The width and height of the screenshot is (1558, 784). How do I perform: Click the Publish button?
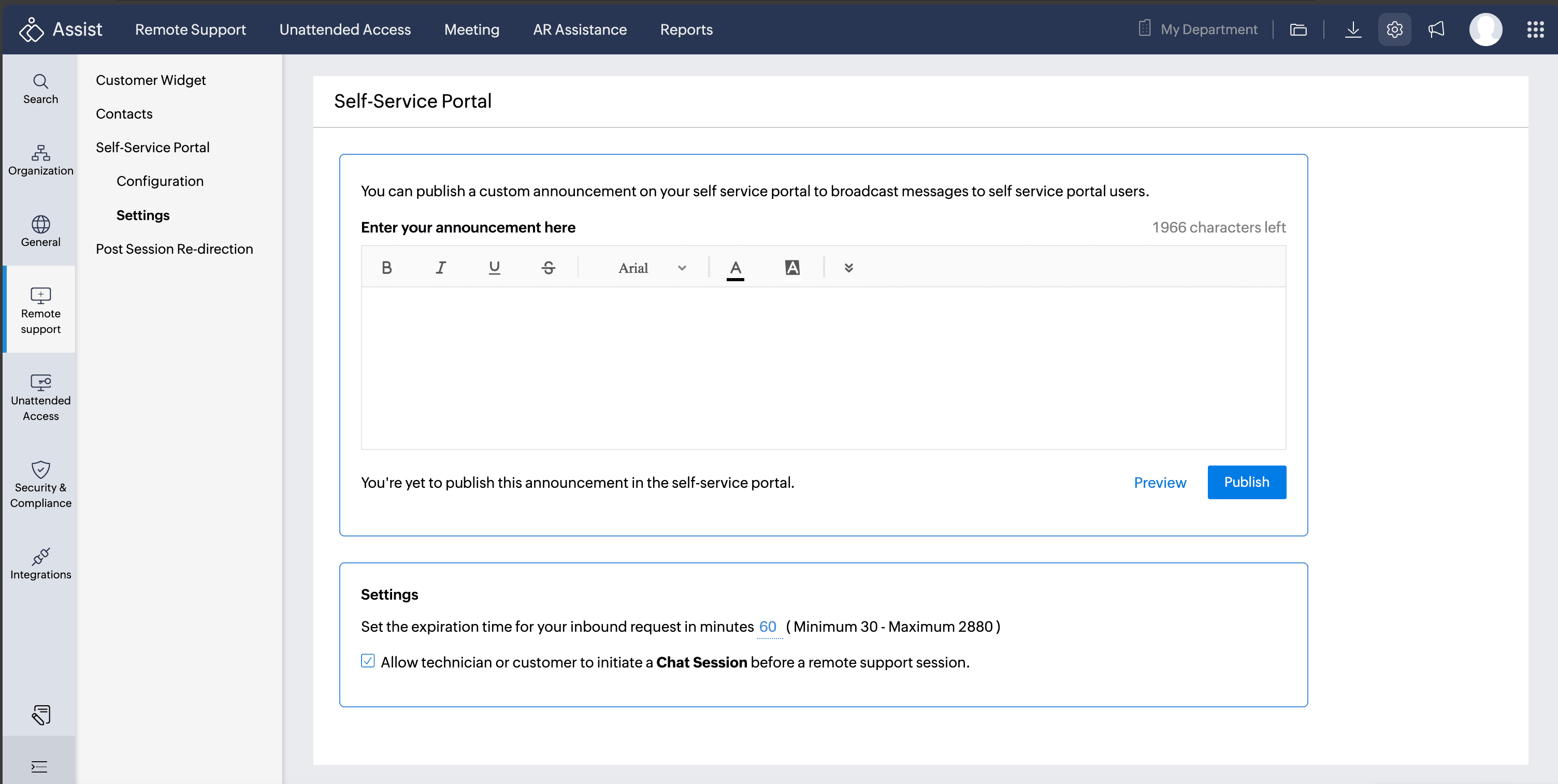click(1246, 482)
